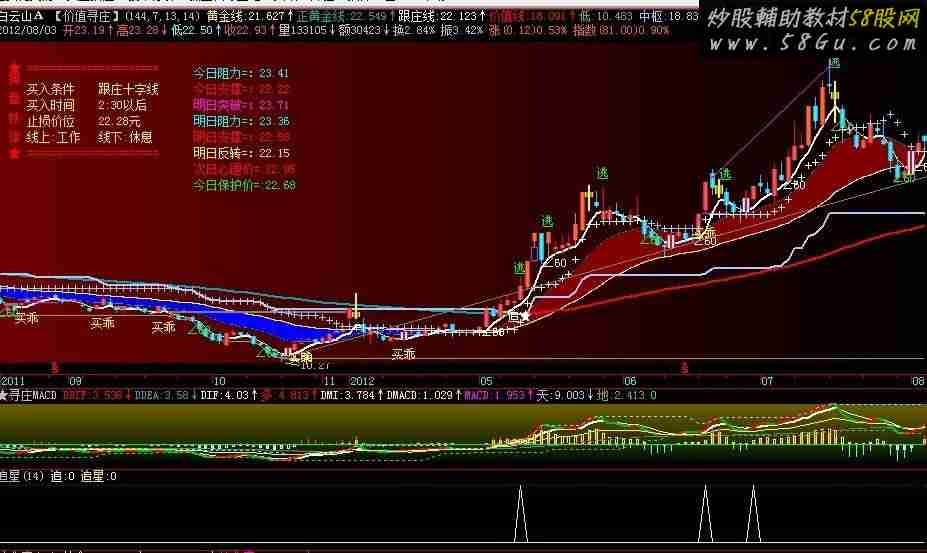Click the 线下·休息 text
The image size is (927, 553).
tap(125, 137)
